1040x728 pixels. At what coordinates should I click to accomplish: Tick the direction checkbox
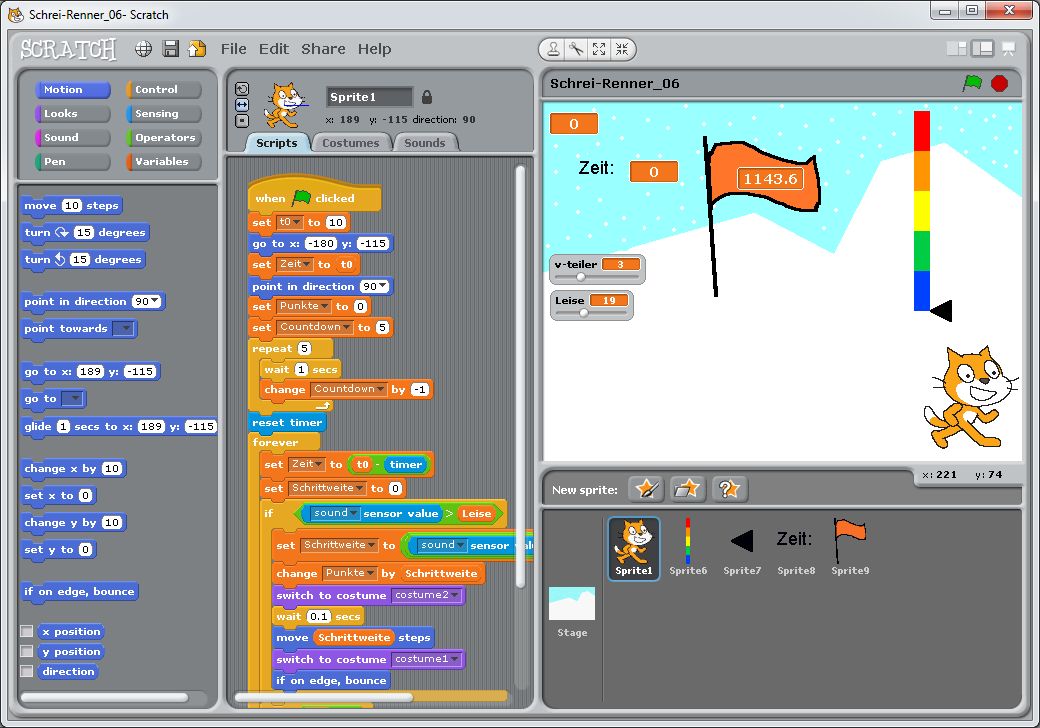[x=27, y=672]
